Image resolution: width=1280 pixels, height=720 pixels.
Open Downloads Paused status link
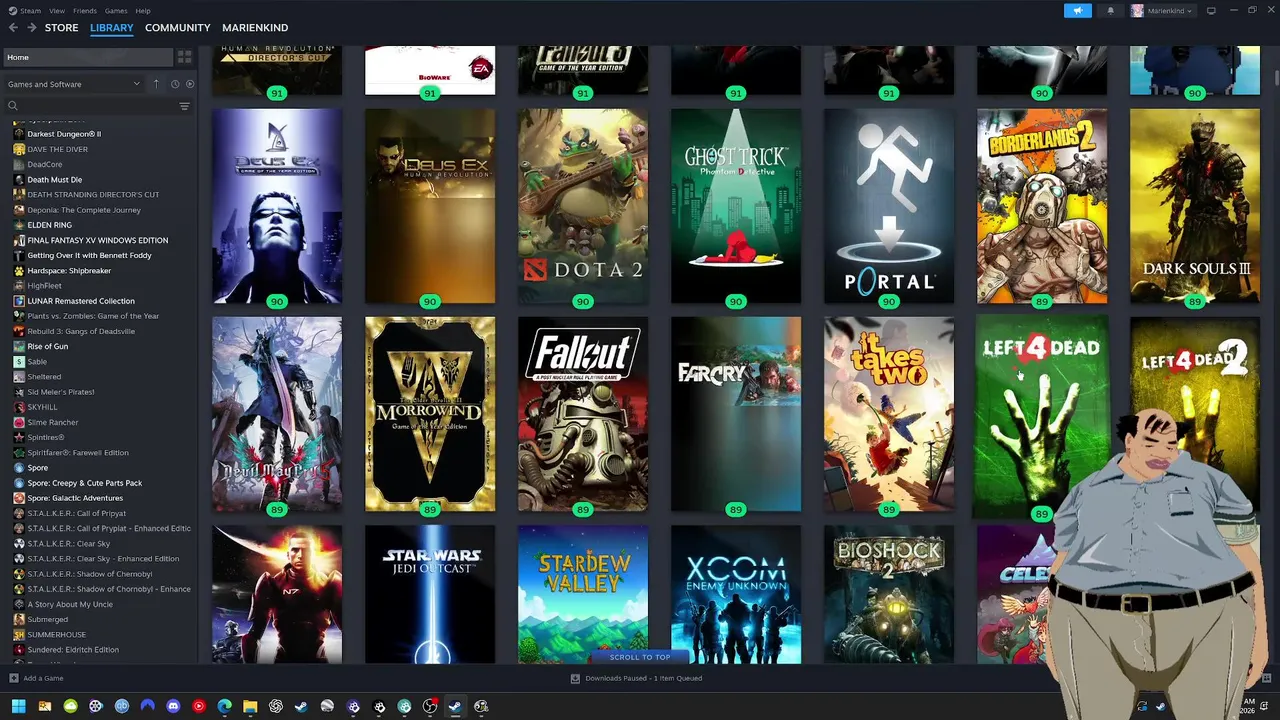pos(636,678)
